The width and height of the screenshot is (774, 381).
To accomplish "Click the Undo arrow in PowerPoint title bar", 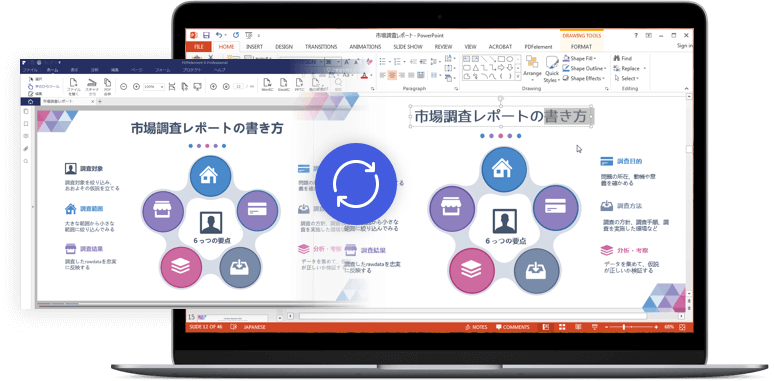I will pos(219,36).
